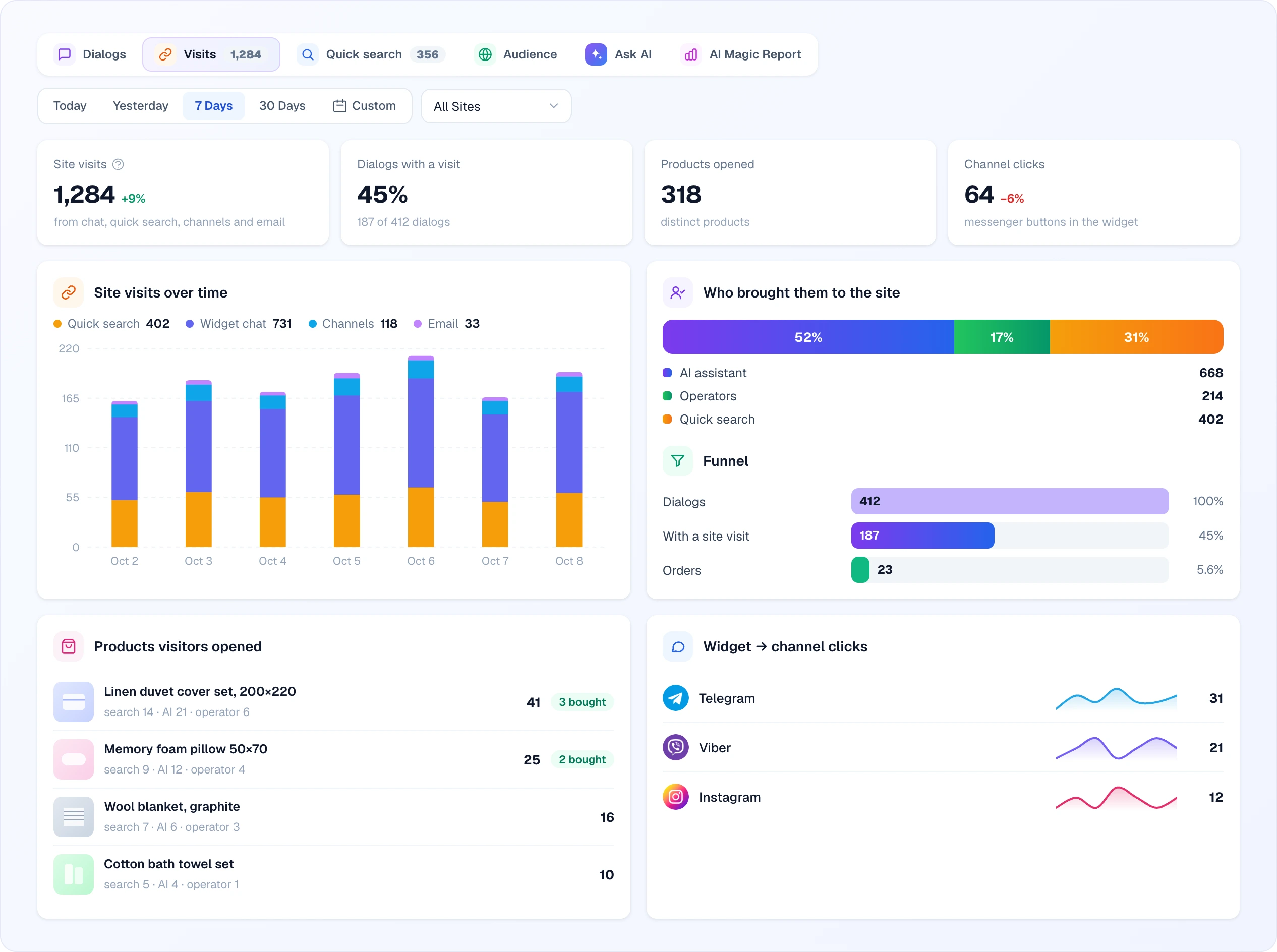Click the With a site visit 187 bar
The image size is (1277, 952).
tap(922, 535)
